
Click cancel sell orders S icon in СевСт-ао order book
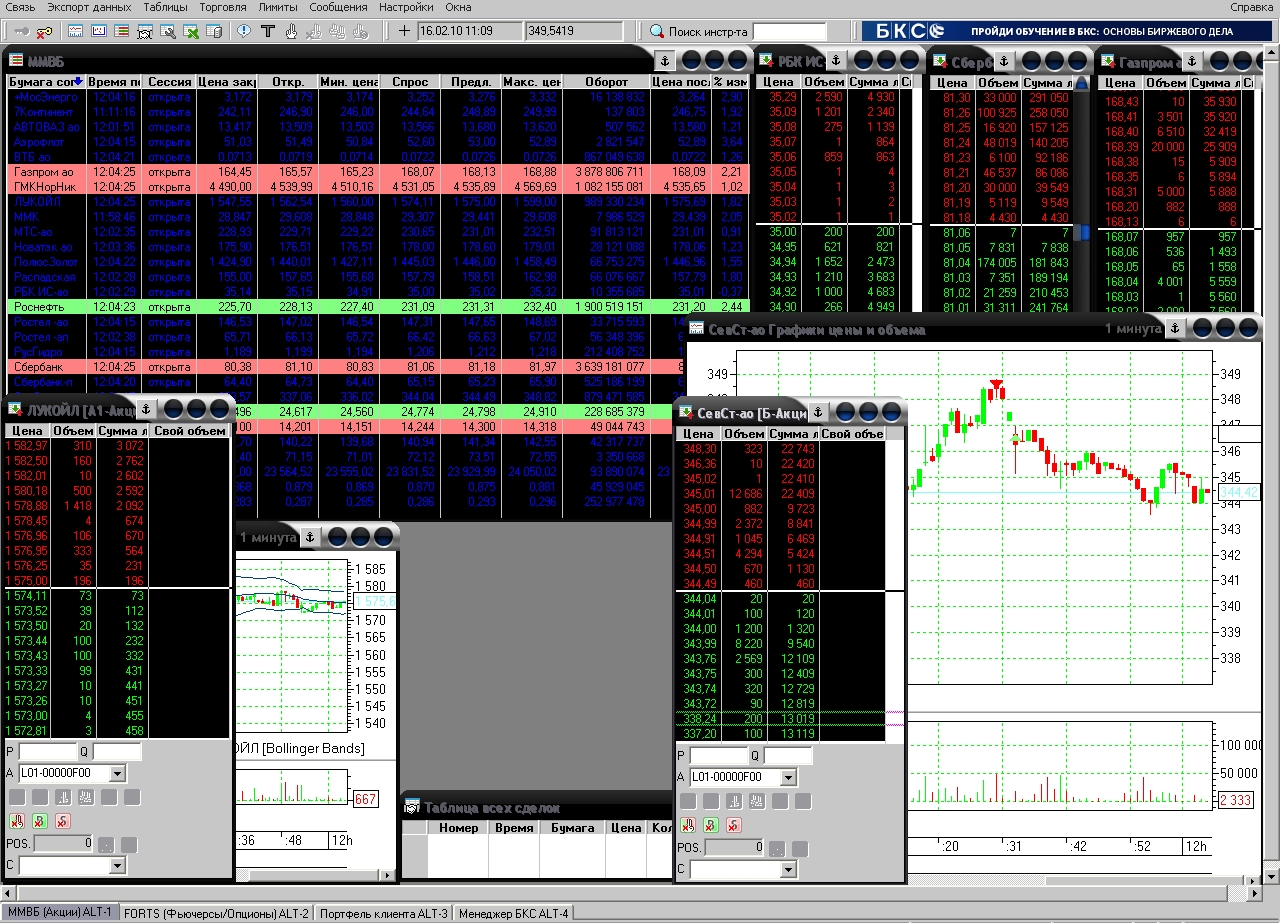[733, 825]
